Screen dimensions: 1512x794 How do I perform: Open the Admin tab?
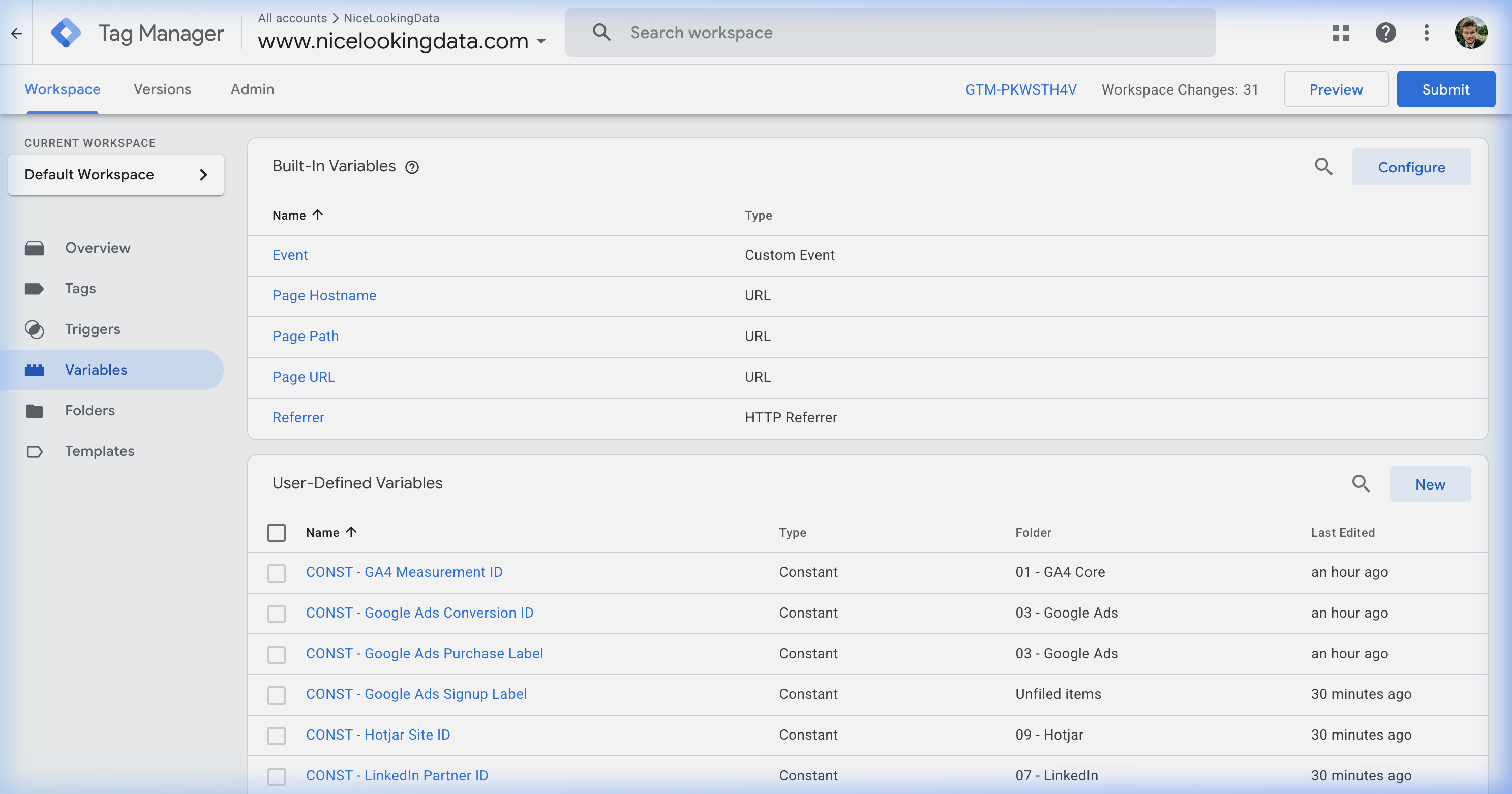[x=252, y=89]
